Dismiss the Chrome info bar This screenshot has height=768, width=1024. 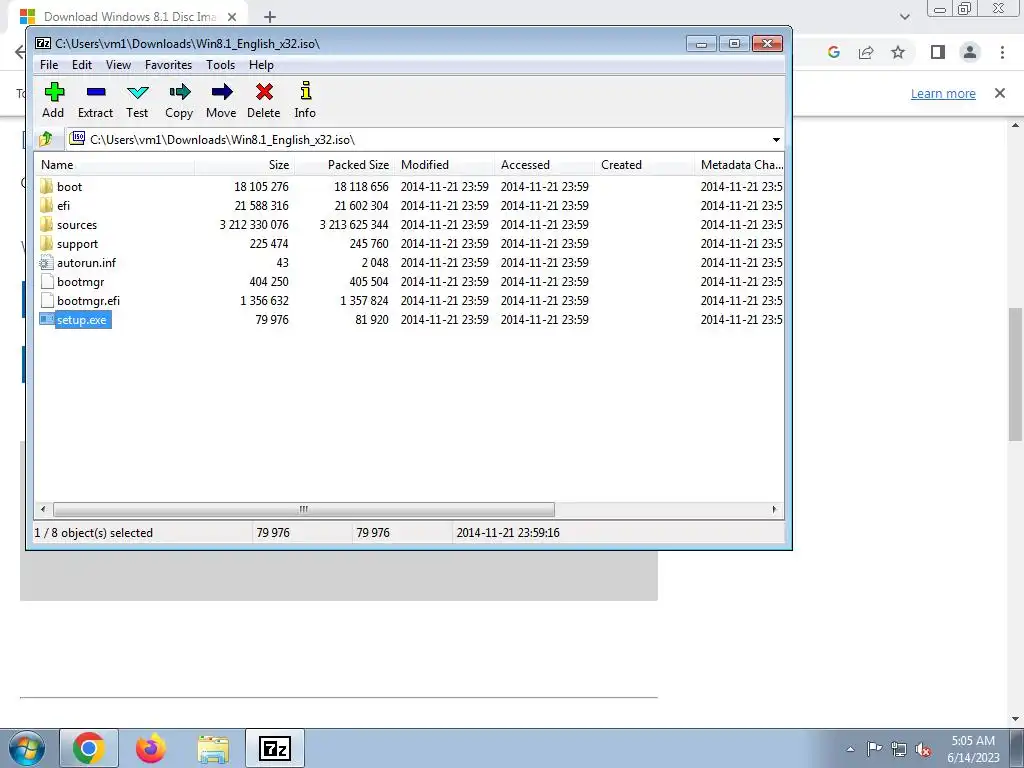(1000, 93)
